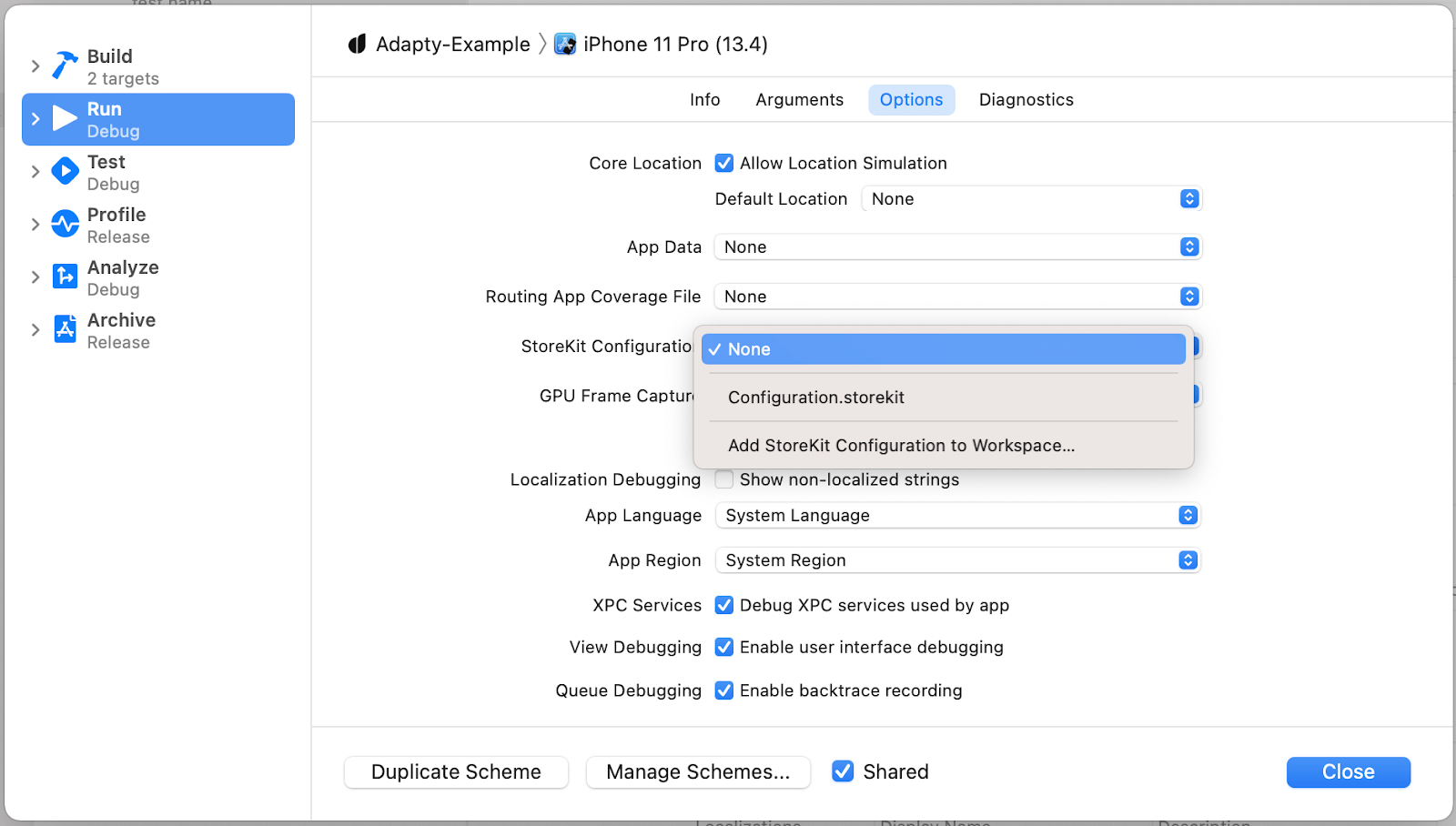
Task: Select the Archive icon
Action: tap(65, 329)
